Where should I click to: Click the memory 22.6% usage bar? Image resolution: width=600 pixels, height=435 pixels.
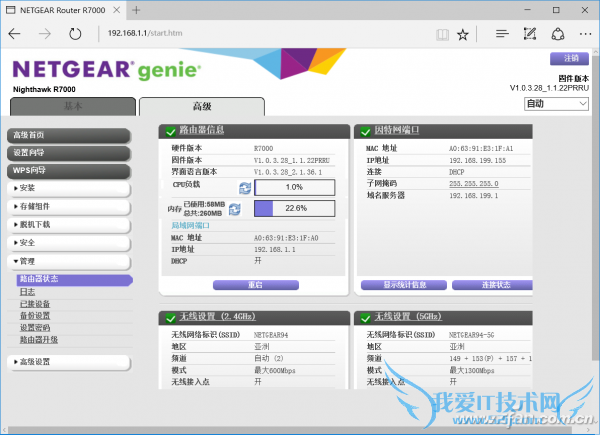point(295,209)
